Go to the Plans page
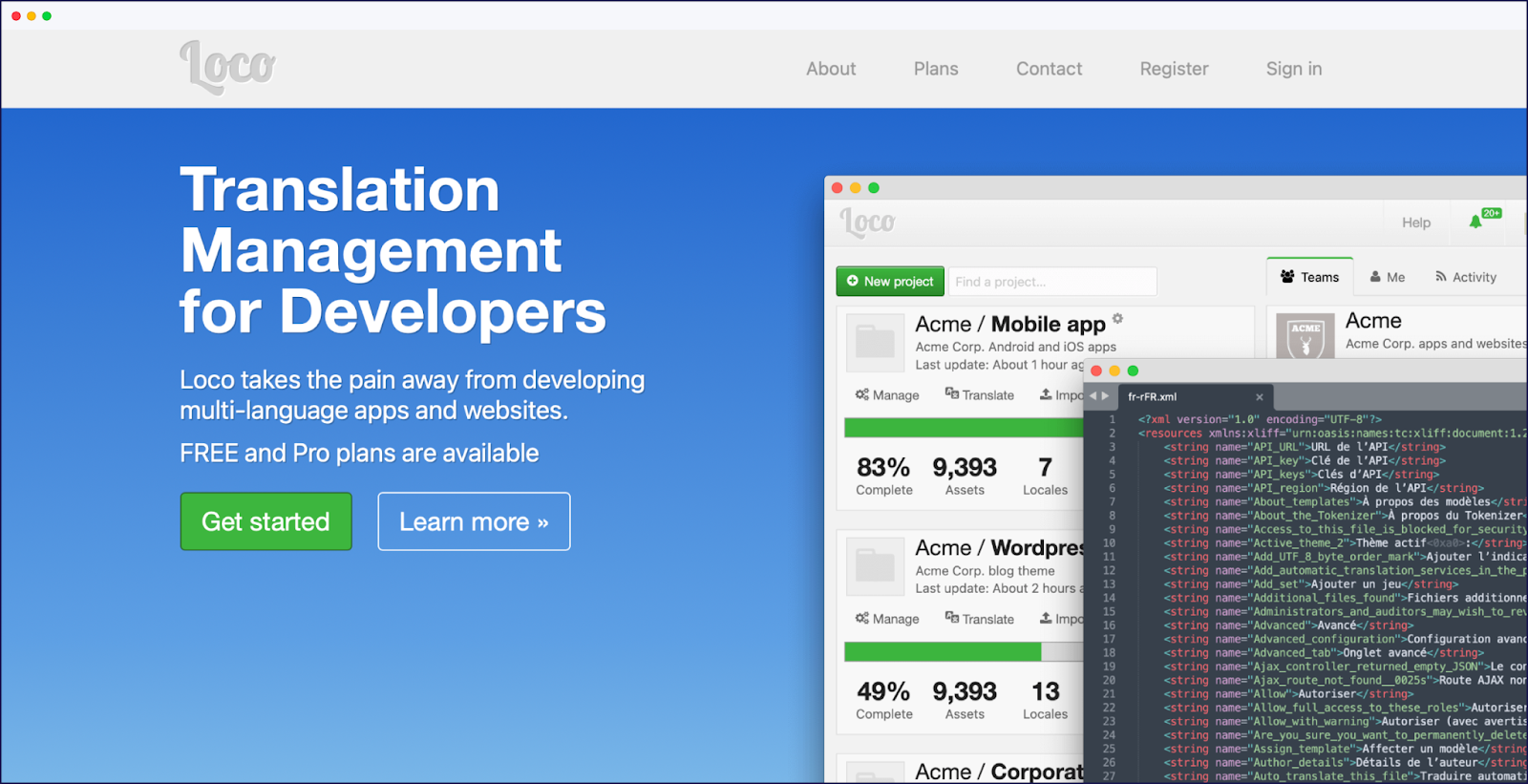The image size is (1528, 784). tap(936, 69)
